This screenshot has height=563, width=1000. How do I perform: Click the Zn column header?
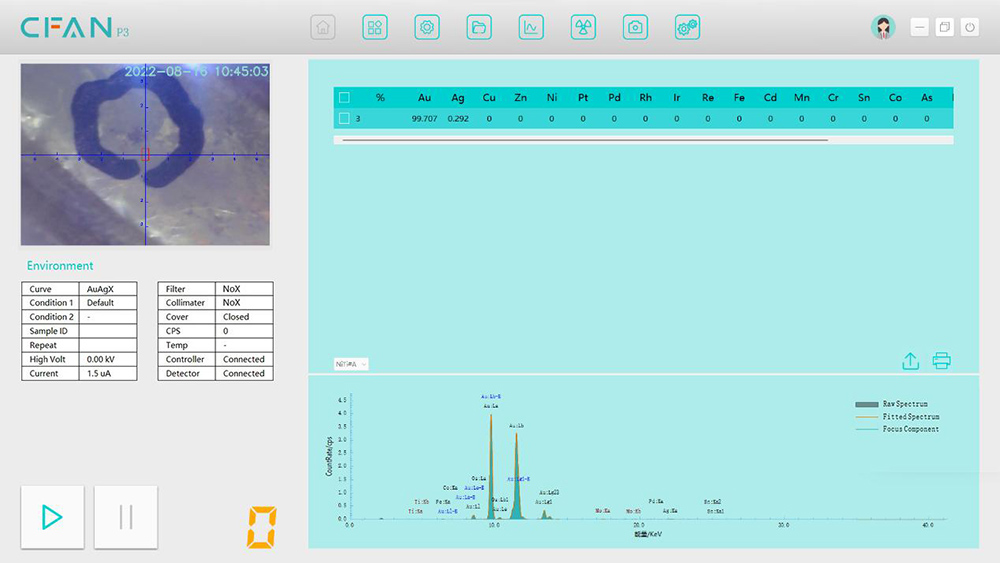pos(520,98)
